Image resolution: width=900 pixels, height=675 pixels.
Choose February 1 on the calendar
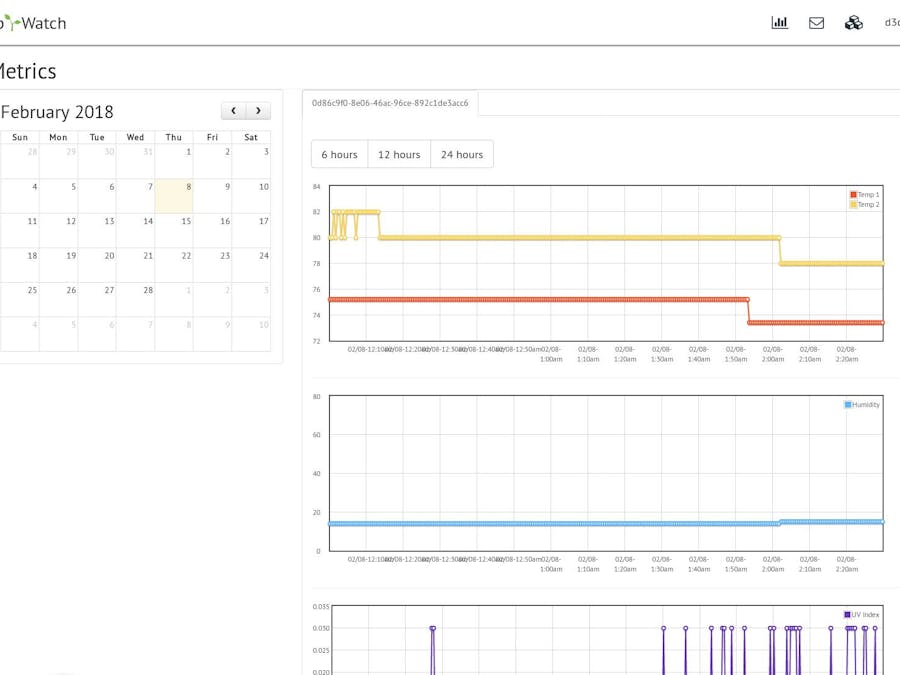click(174, 161)
